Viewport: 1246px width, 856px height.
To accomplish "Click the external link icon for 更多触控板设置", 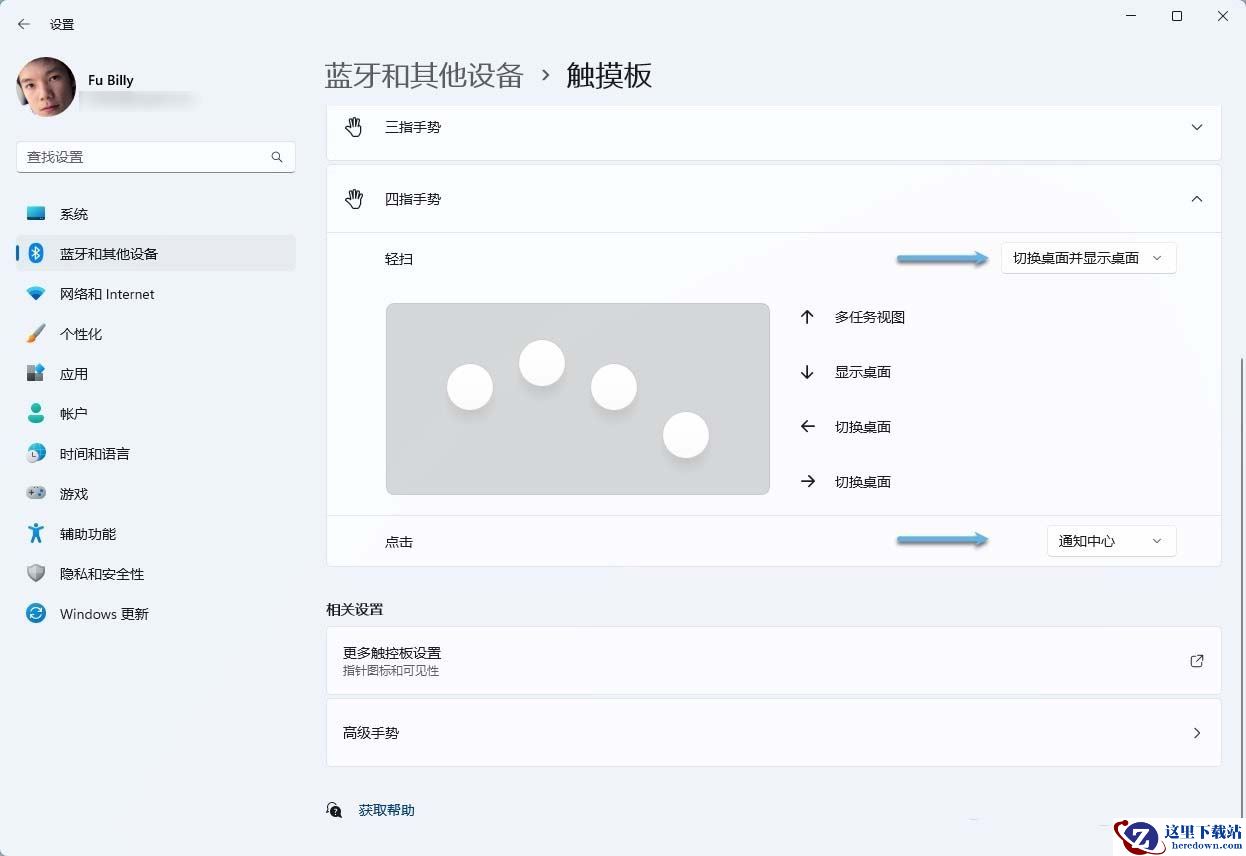I will point(1197,661).
